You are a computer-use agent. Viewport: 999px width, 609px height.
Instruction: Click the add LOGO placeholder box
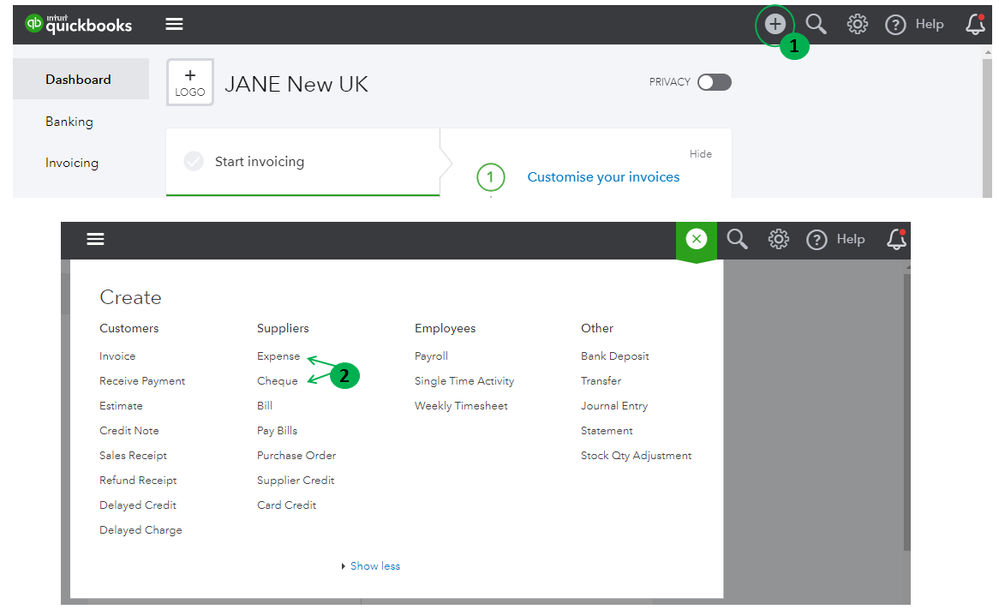click(x=190, y=82)
